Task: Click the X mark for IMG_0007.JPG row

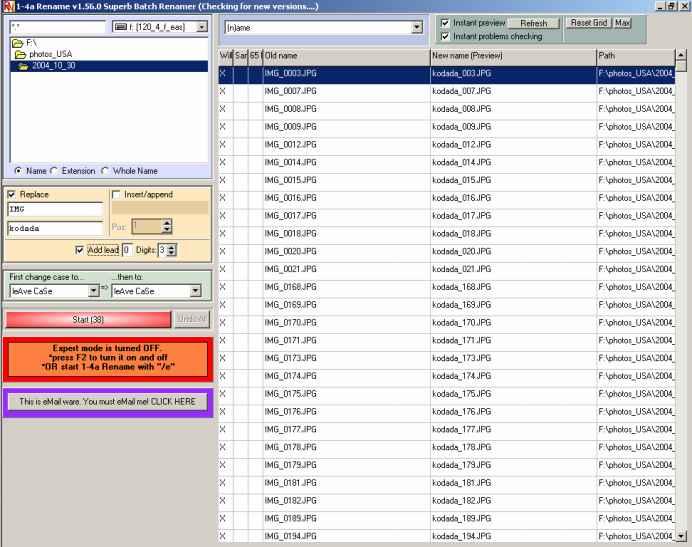Action: (x=223, y=91)
